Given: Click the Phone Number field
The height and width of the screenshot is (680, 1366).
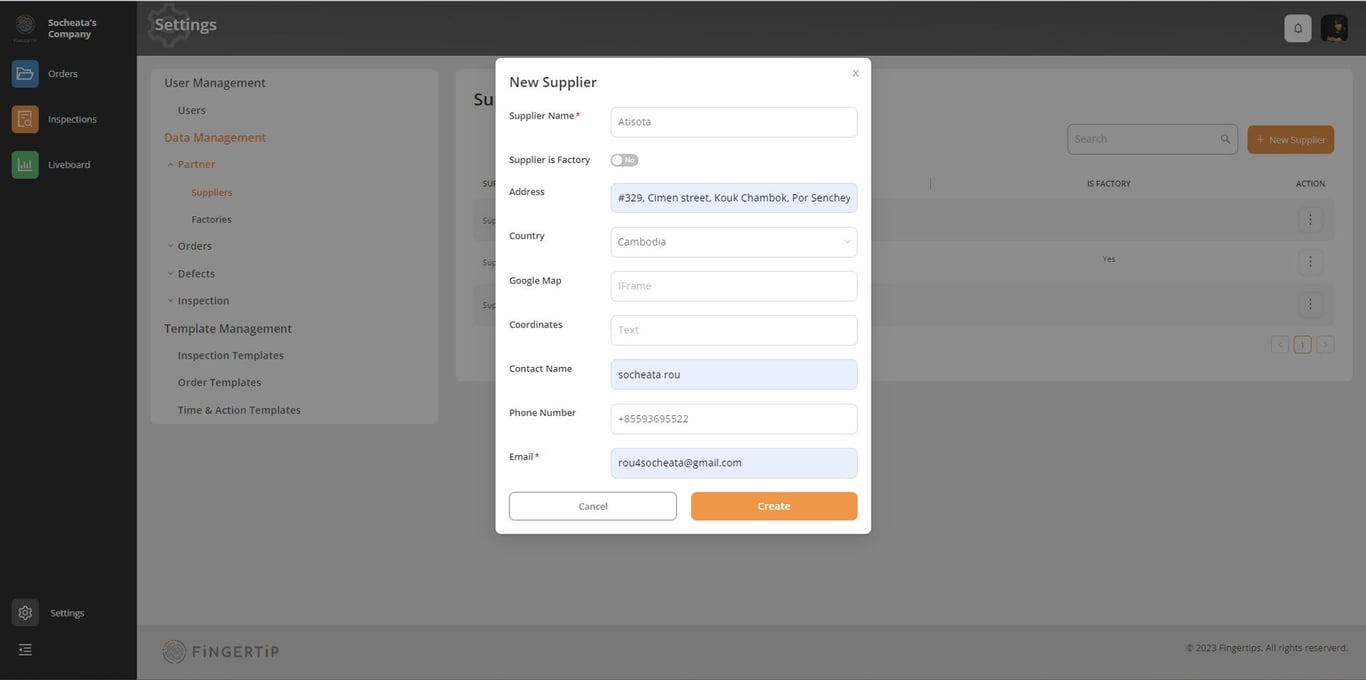Looking at the screenshot, I should [734, 419].
